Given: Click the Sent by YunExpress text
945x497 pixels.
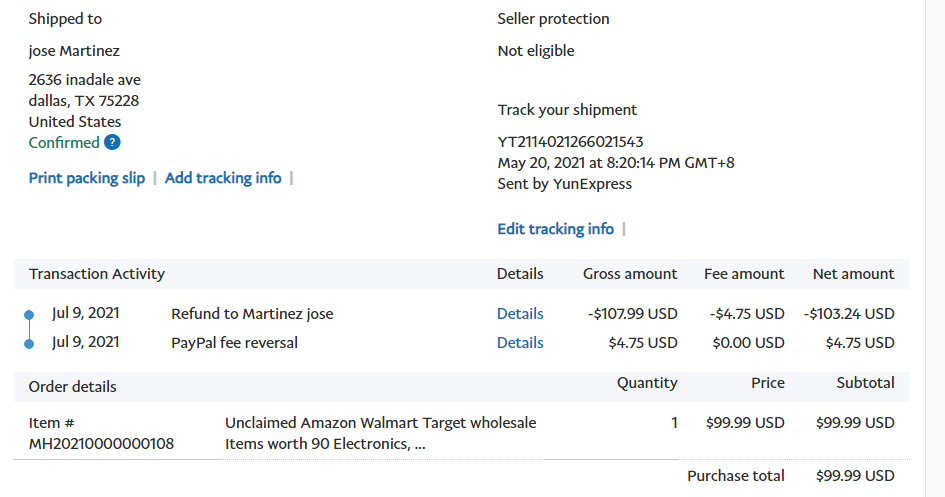Looking at the screenshot, I should pyautogui.click(x=564, y=184).
